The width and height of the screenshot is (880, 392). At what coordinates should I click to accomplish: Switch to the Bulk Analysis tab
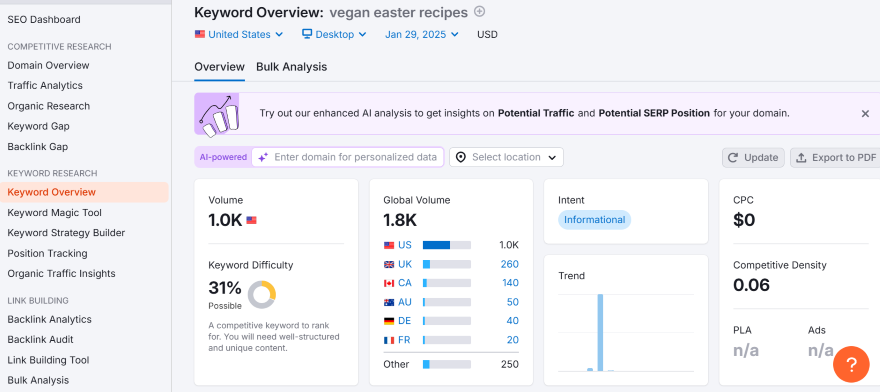coord(291,67)
